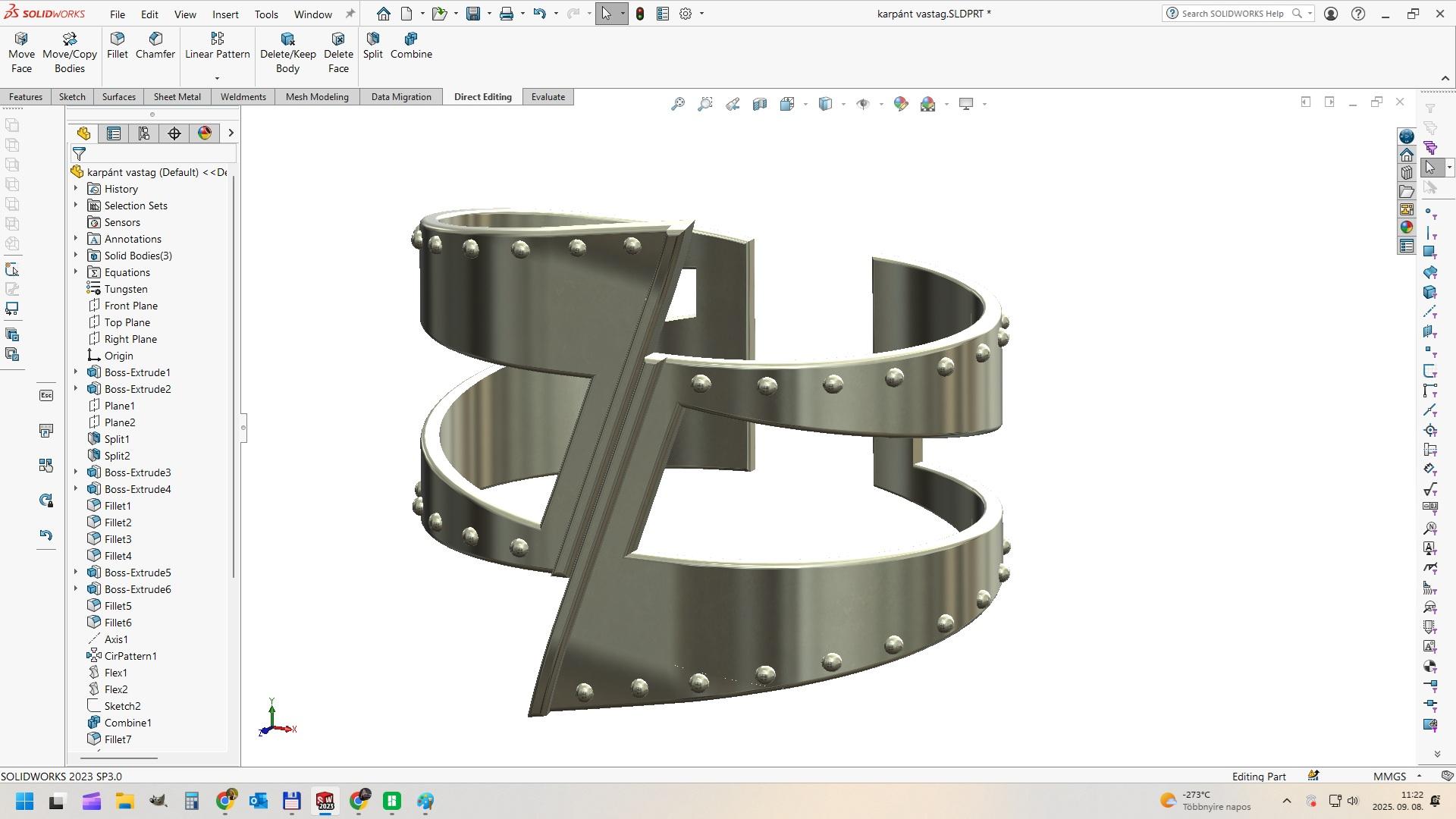Switch to the Sheet Metal tab
The height and width of the screenshot is (819, 1456).
tap(177, 97)
